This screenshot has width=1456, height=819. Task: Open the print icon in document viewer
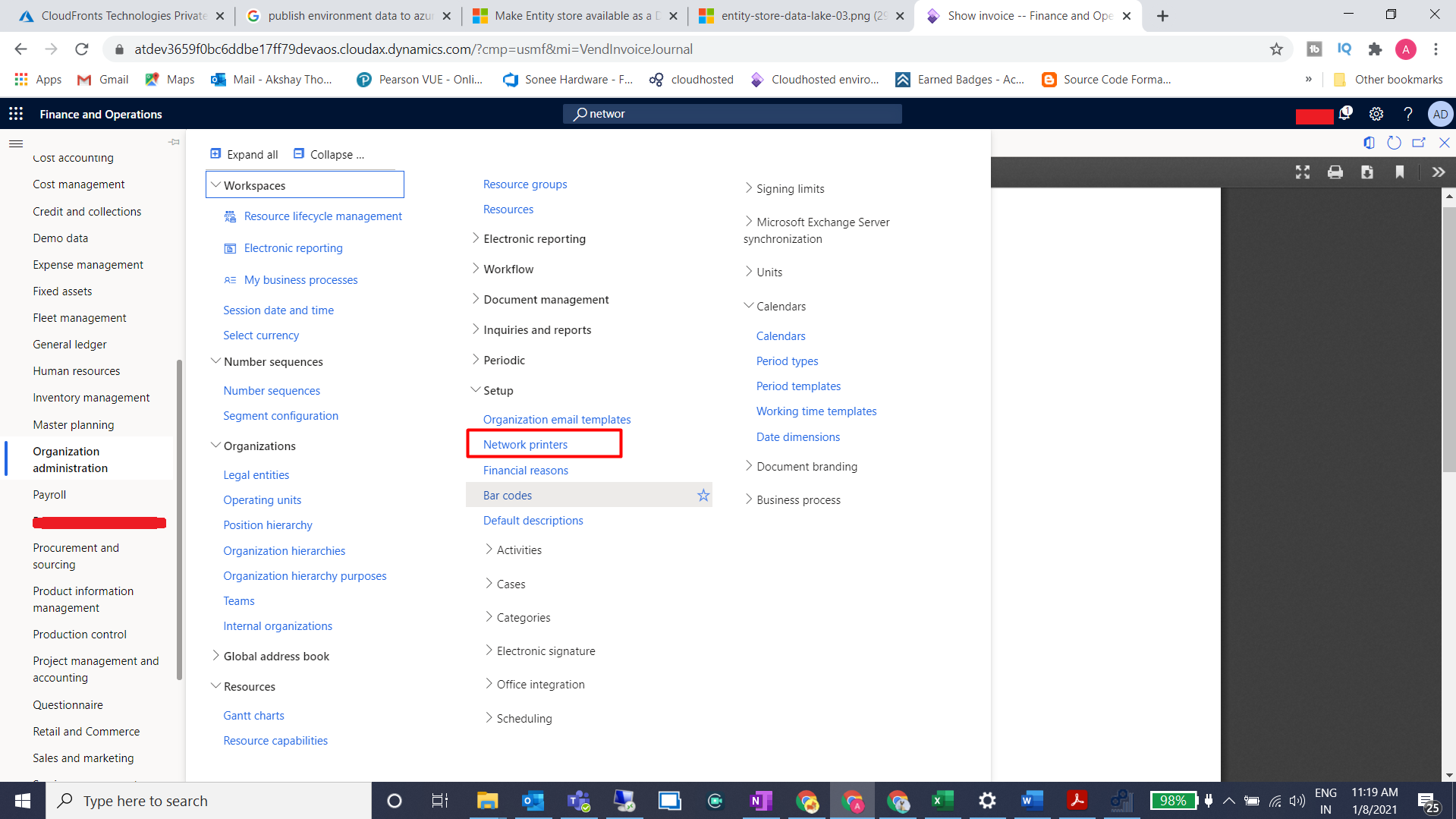[x=1335, y=172]
